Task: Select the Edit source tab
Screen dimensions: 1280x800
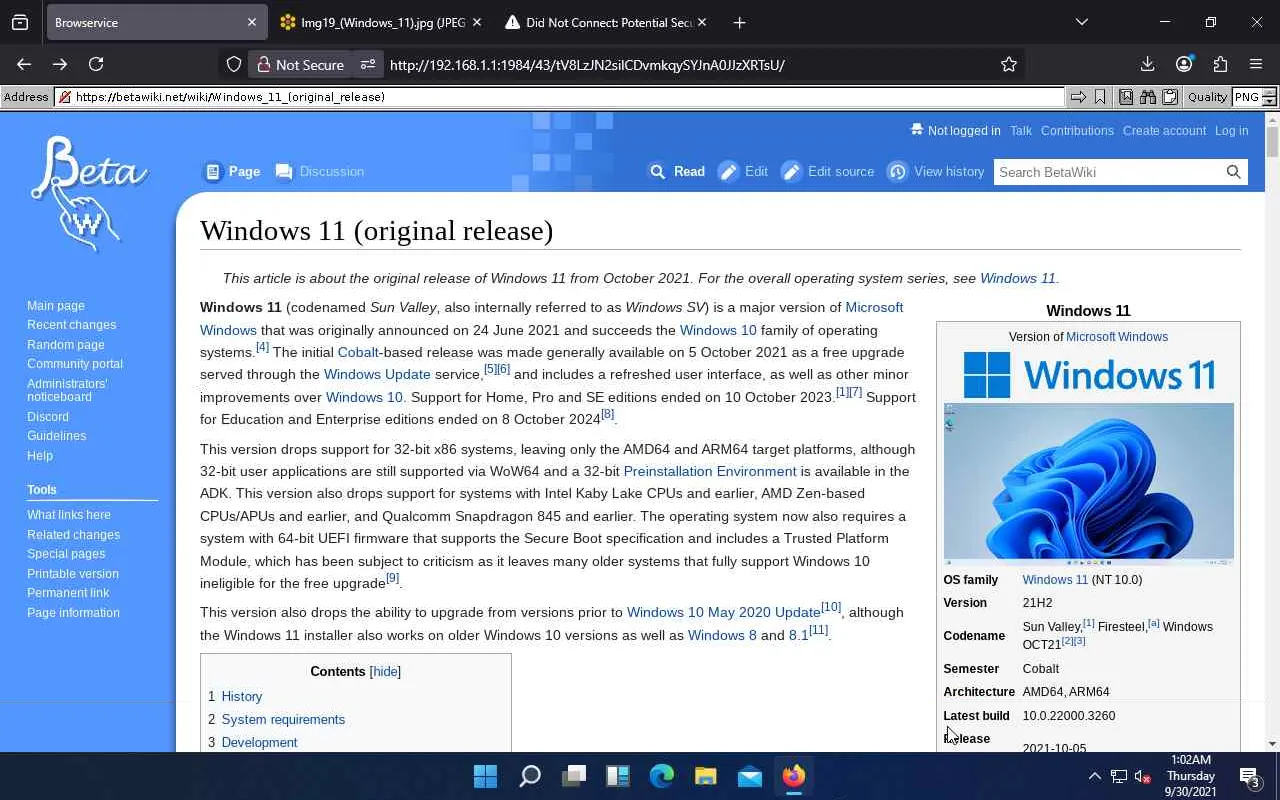Action: (828, 172)
